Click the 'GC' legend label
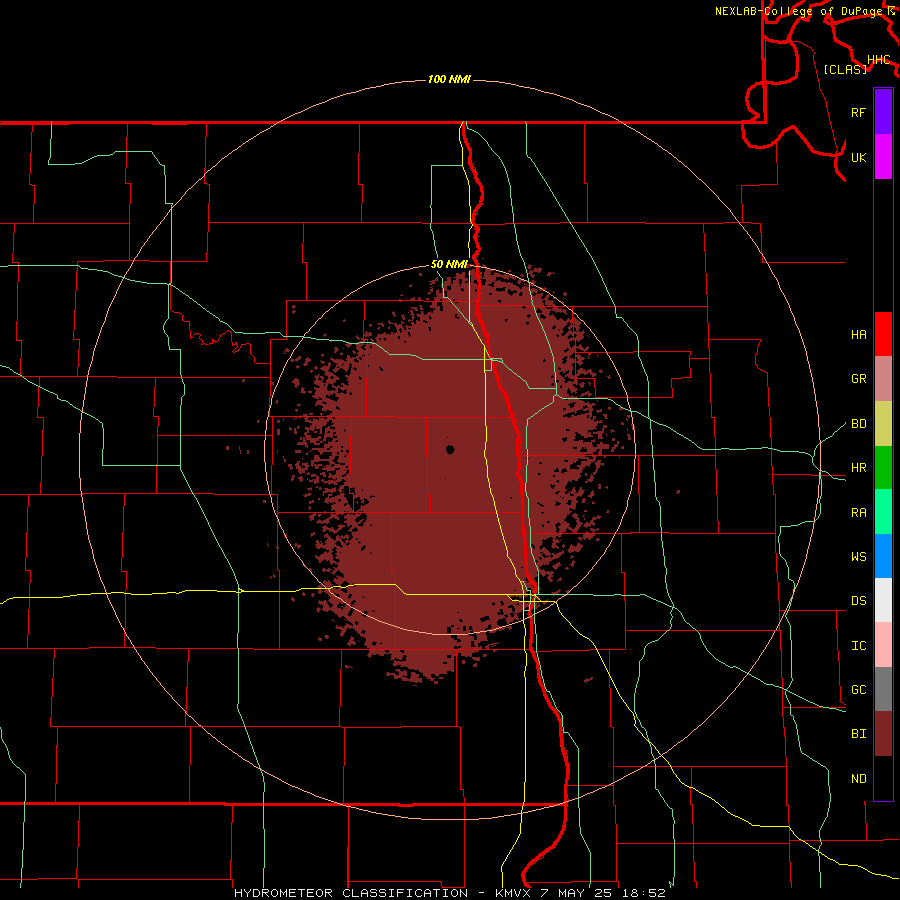900x900 pixels. [858, 690]
